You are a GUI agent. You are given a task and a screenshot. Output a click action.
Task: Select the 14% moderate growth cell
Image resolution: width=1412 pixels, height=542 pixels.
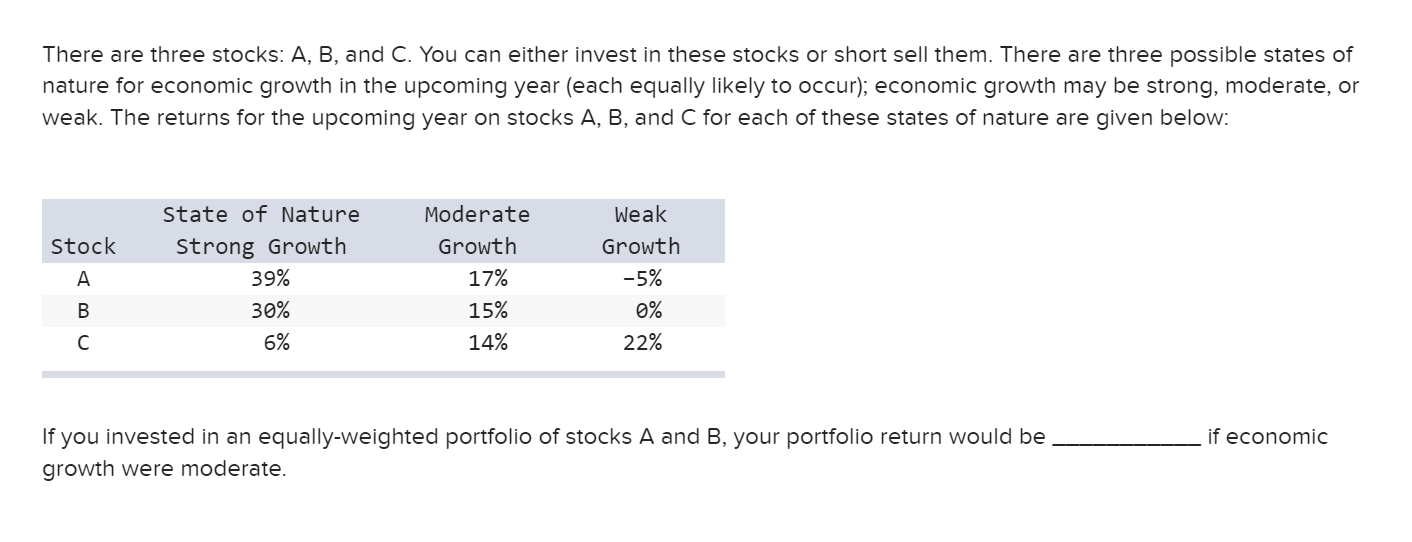(x=487, y=343)
